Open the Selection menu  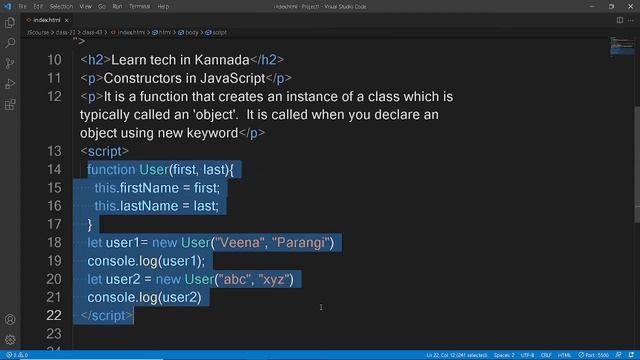(61, 7)
